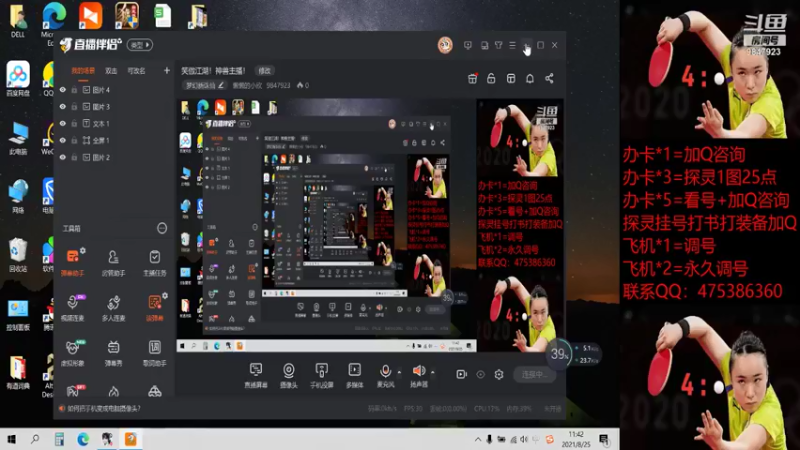The image size is (800, 450).
Task: Hide the 图片 3 source layer
Action: tap(63, 107)
